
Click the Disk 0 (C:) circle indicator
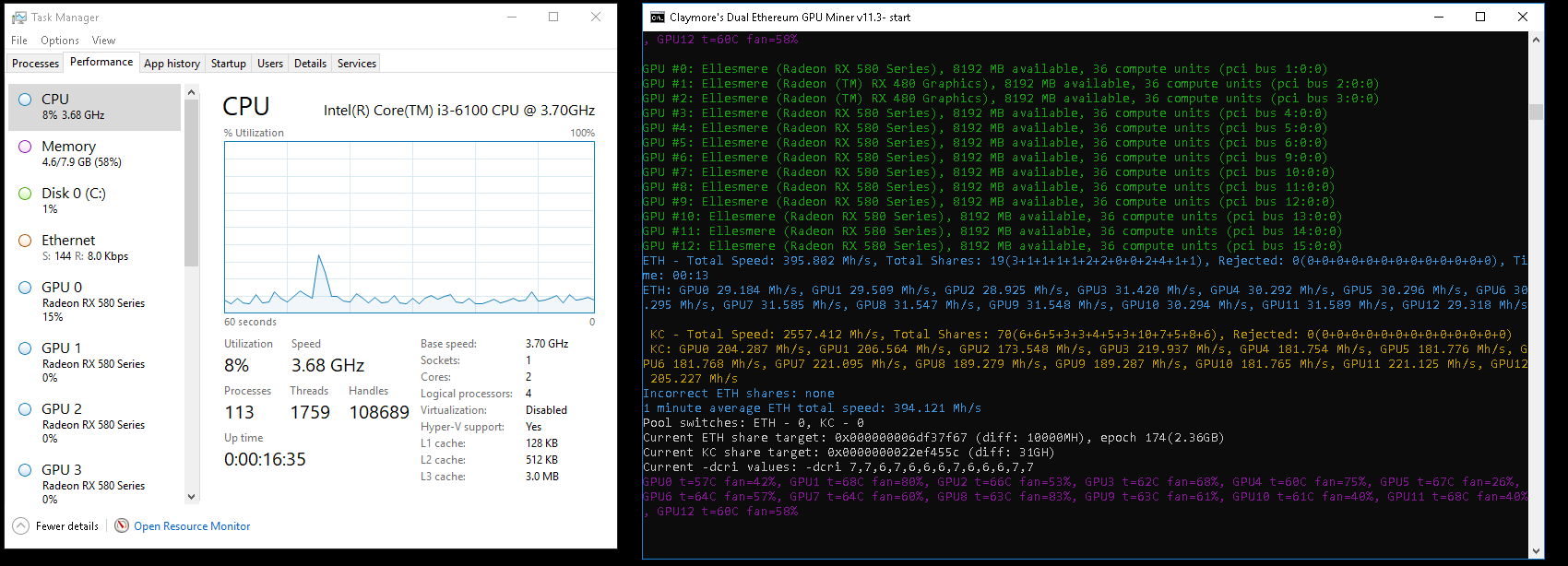[25, 193]
